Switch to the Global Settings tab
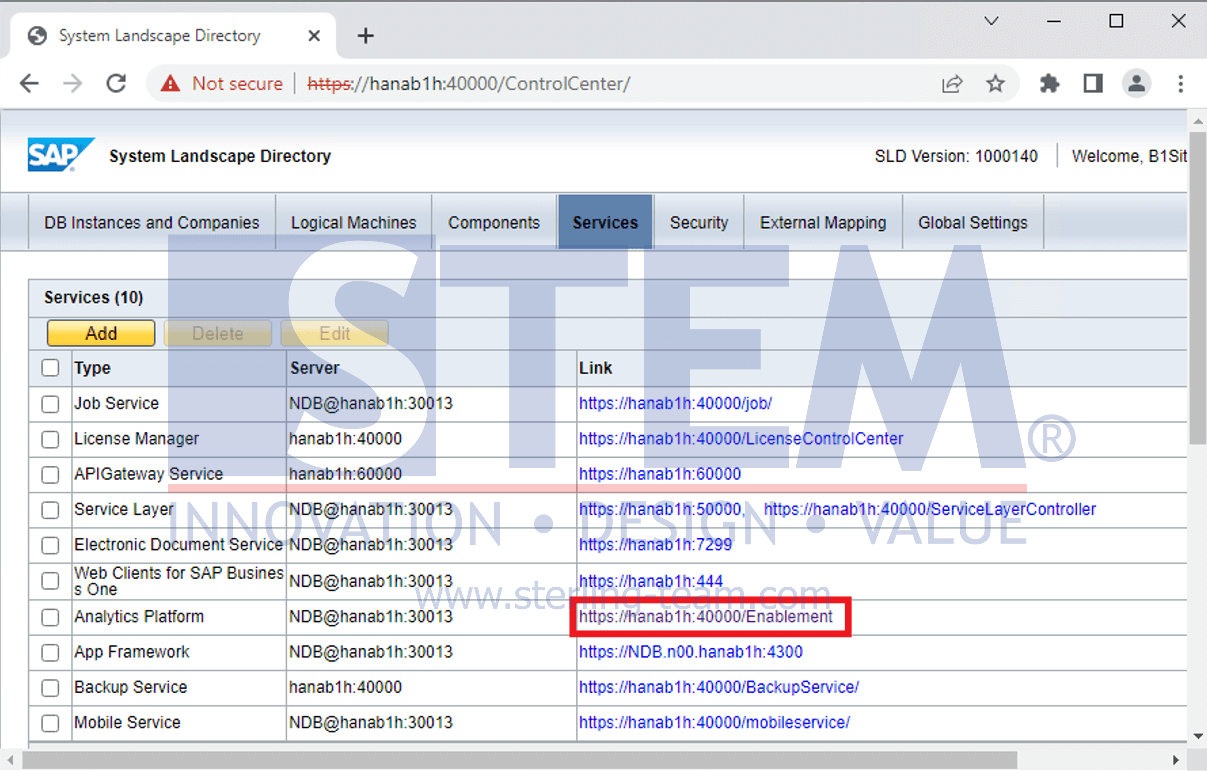This screenshot has width=1207, height=771. tap(973, 223)
